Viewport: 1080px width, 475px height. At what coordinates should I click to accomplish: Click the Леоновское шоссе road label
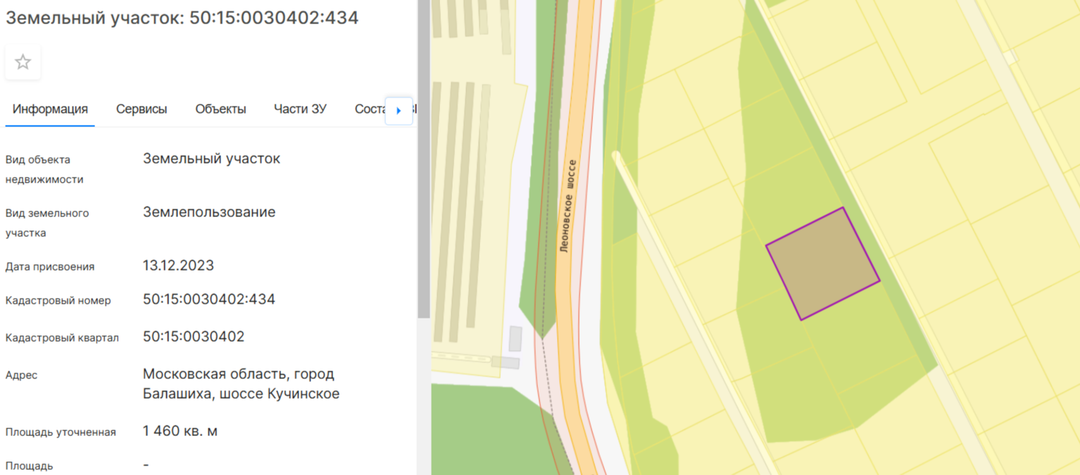click(568, 205)
